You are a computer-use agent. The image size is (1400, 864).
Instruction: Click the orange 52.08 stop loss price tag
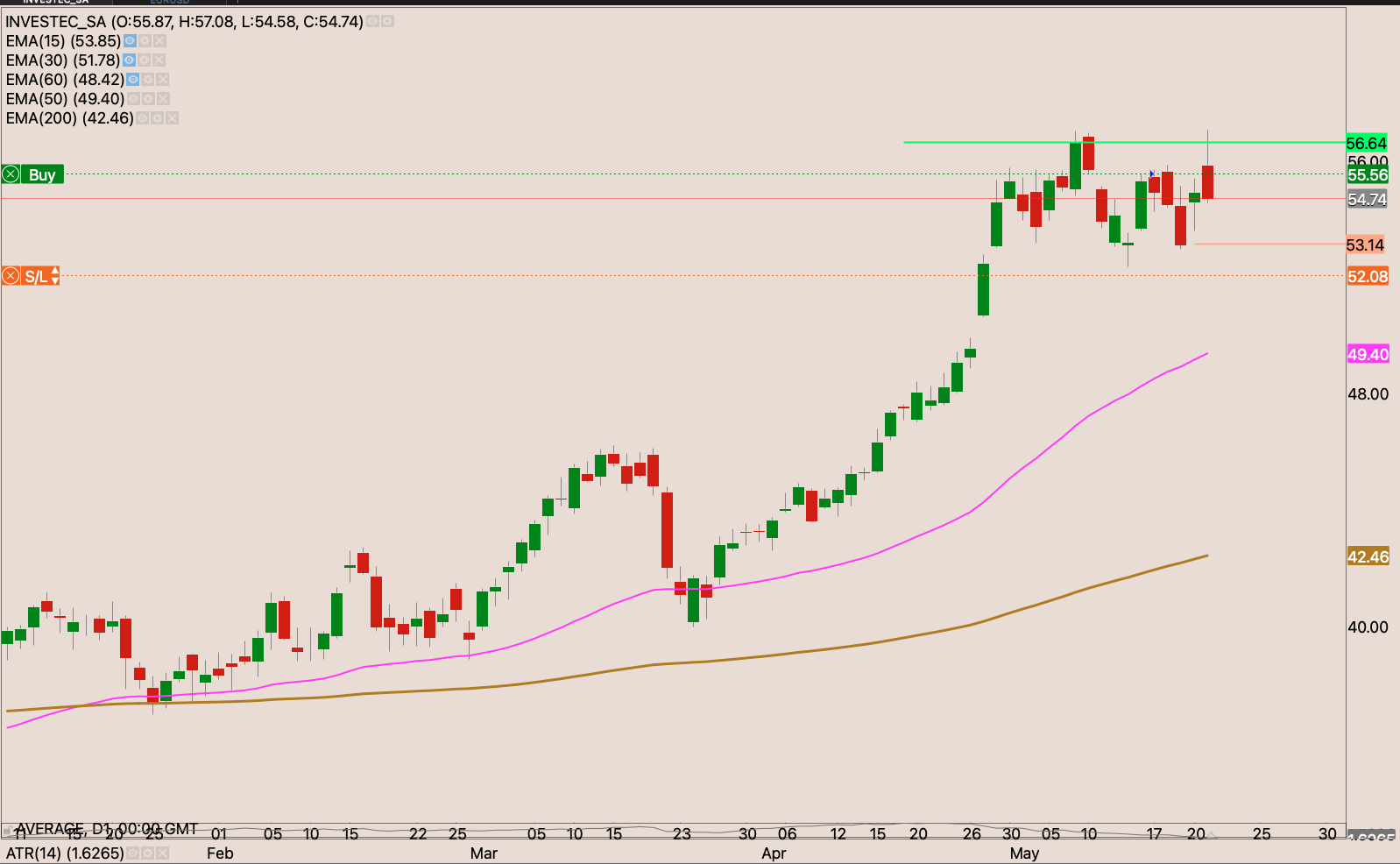(x=1367, y=277)
